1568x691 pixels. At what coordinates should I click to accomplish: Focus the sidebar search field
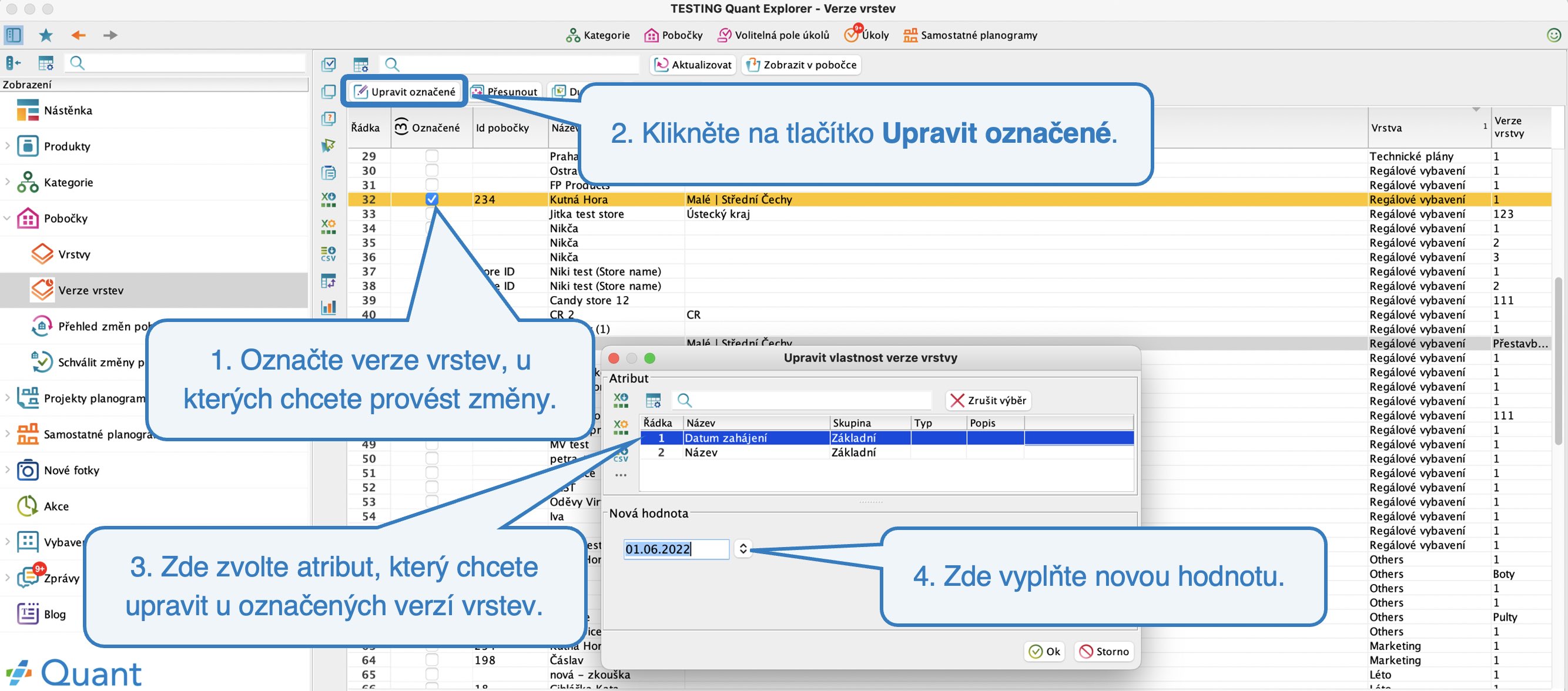pyautogui.click(x=186, y=63)
